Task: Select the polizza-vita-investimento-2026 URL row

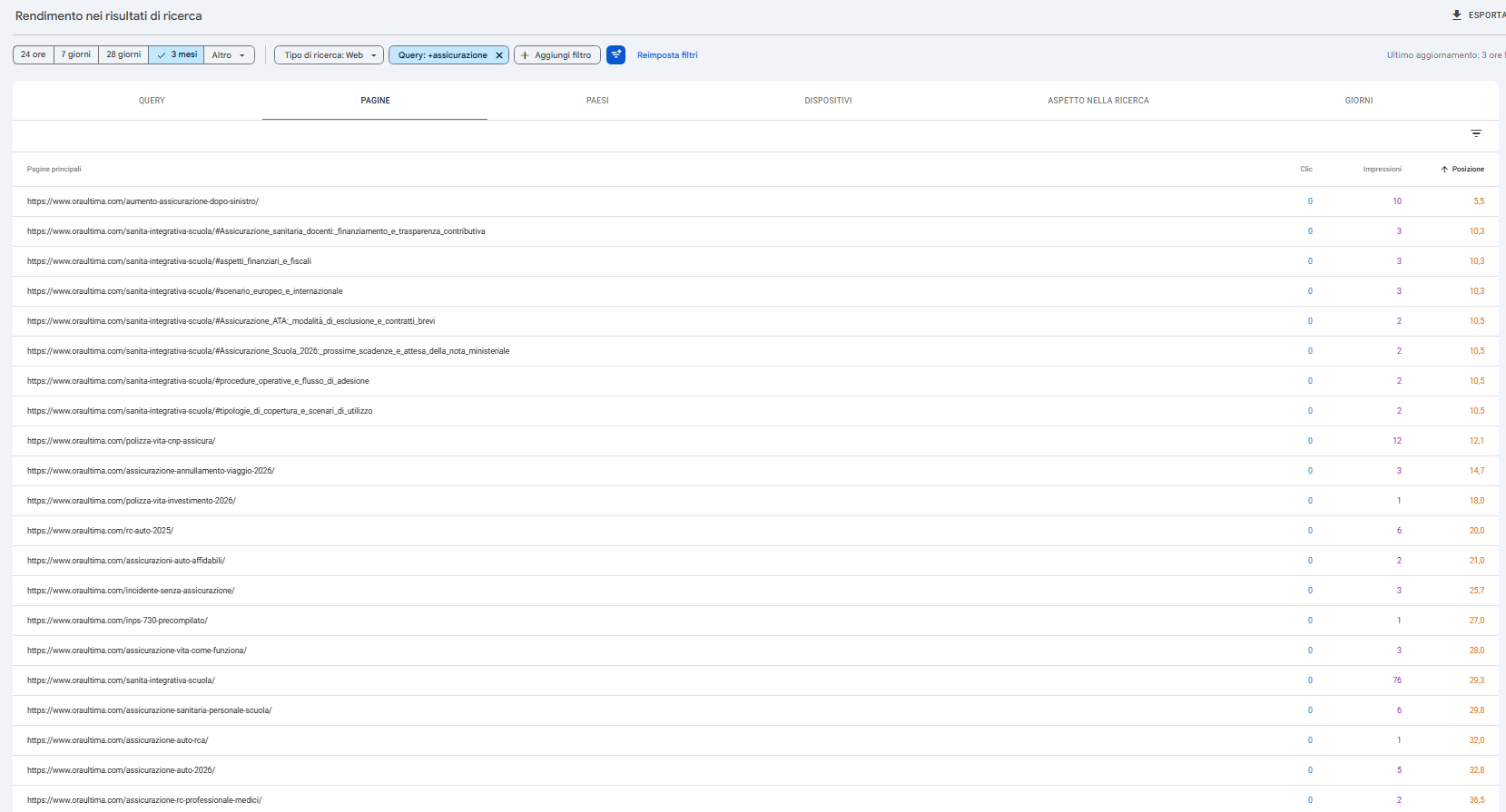Action: pyautogui.click(x=755, y=501)
